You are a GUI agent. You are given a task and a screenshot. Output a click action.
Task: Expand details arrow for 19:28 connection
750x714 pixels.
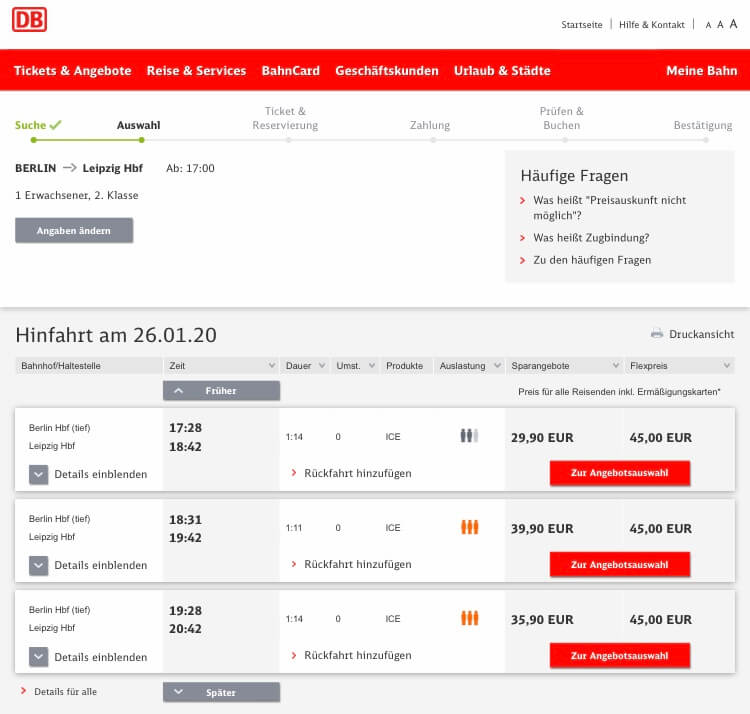tap(39, 656)
